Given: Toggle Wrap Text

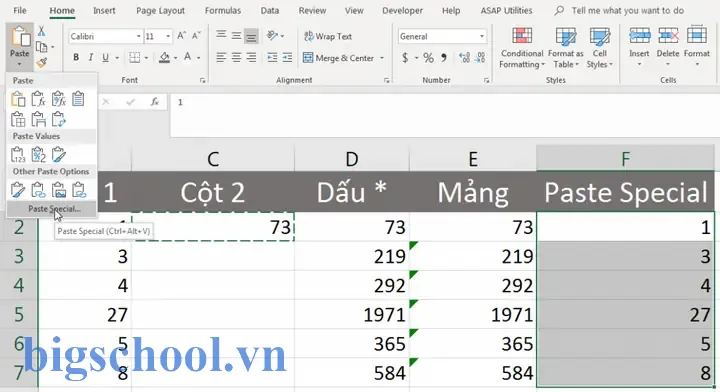Looking at the screenshot, I should point(328,36).
